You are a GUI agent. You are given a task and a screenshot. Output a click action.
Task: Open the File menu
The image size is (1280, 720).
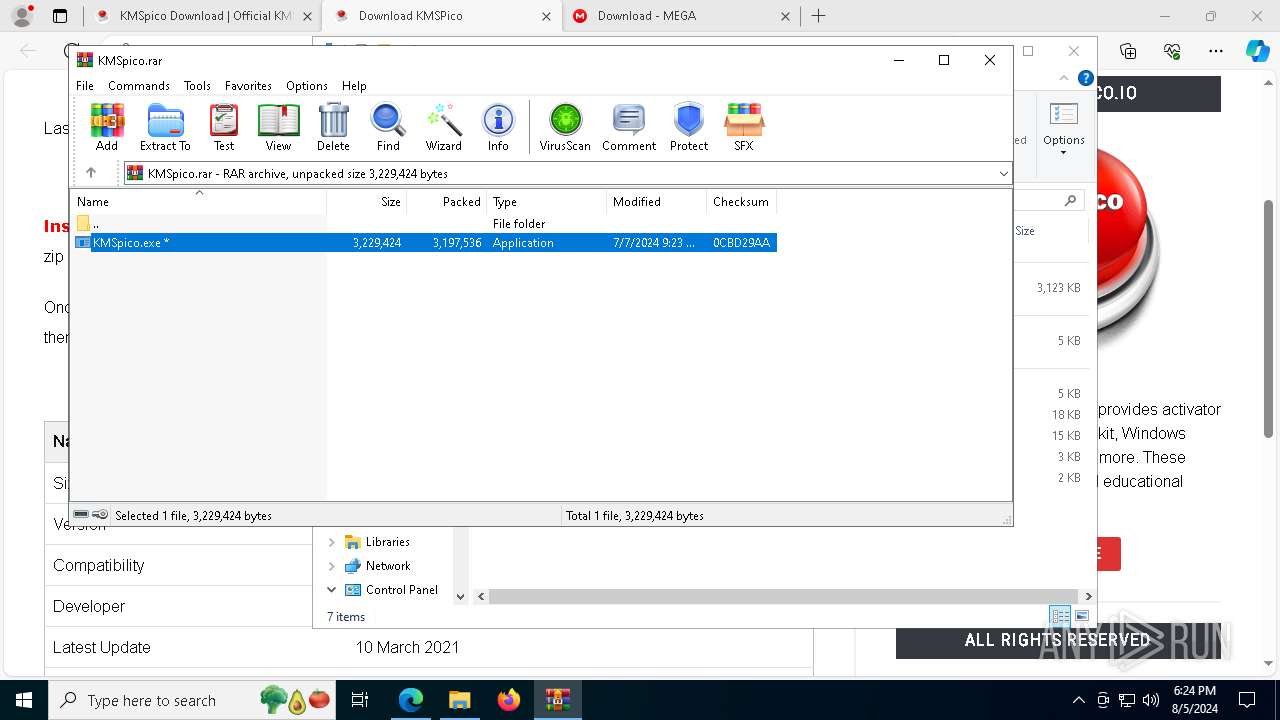(85, 86)
